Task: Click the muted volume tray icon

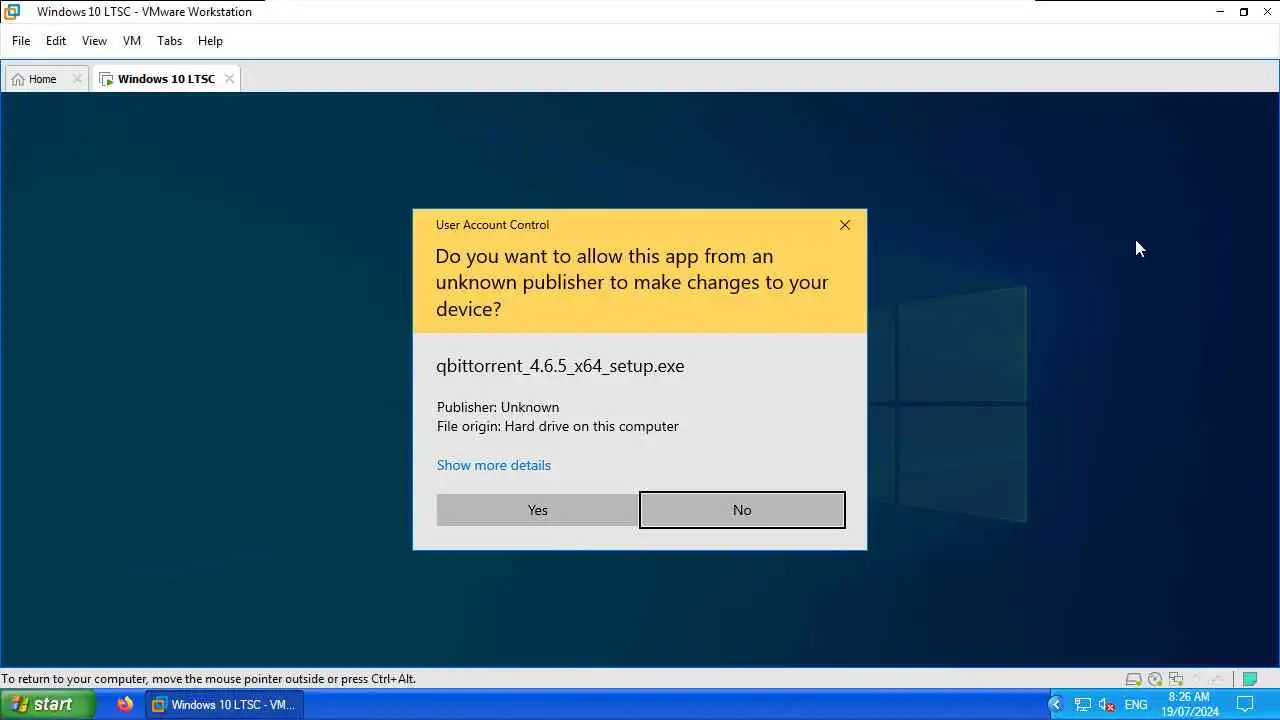Action: pyautogui.click(x=1106, y=705)
